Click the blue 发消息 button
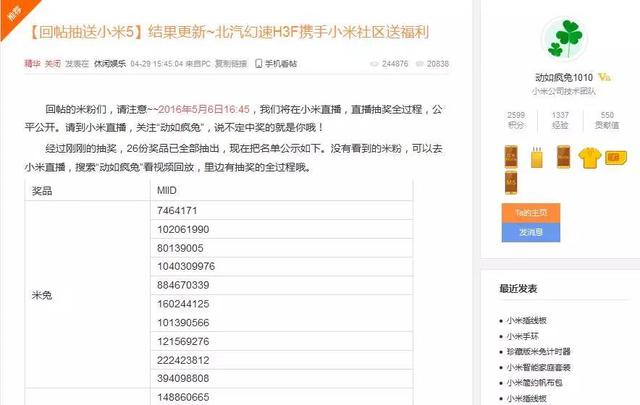The height and width of the screenshot is (405, 640). pos(531,232)
